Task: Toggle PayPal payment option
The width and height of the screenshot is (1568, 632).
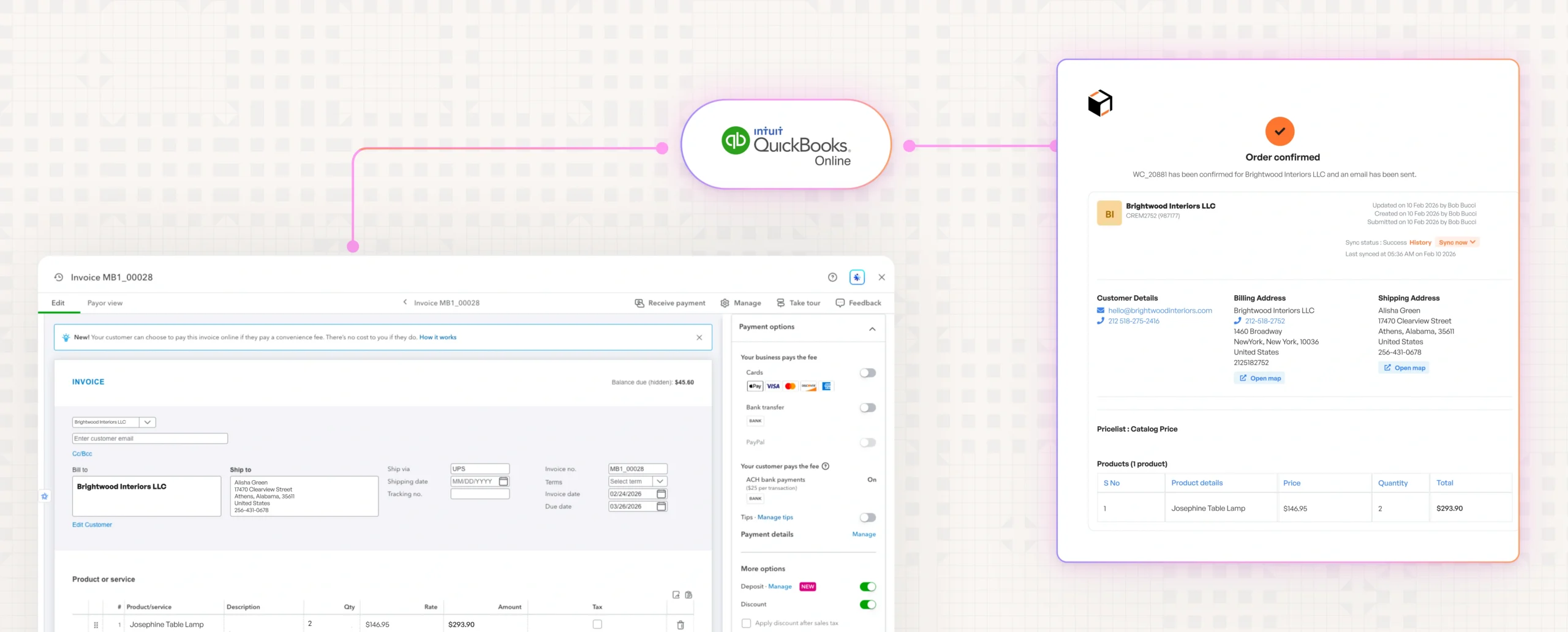Action: pos(867,442)
